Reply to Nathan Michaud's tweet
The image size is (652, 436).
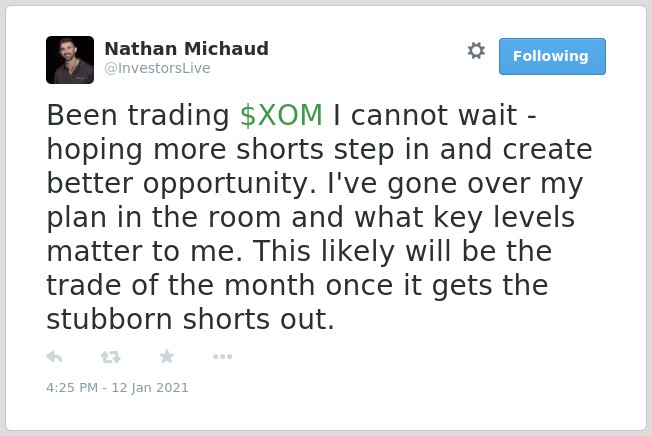coord(54,357)
